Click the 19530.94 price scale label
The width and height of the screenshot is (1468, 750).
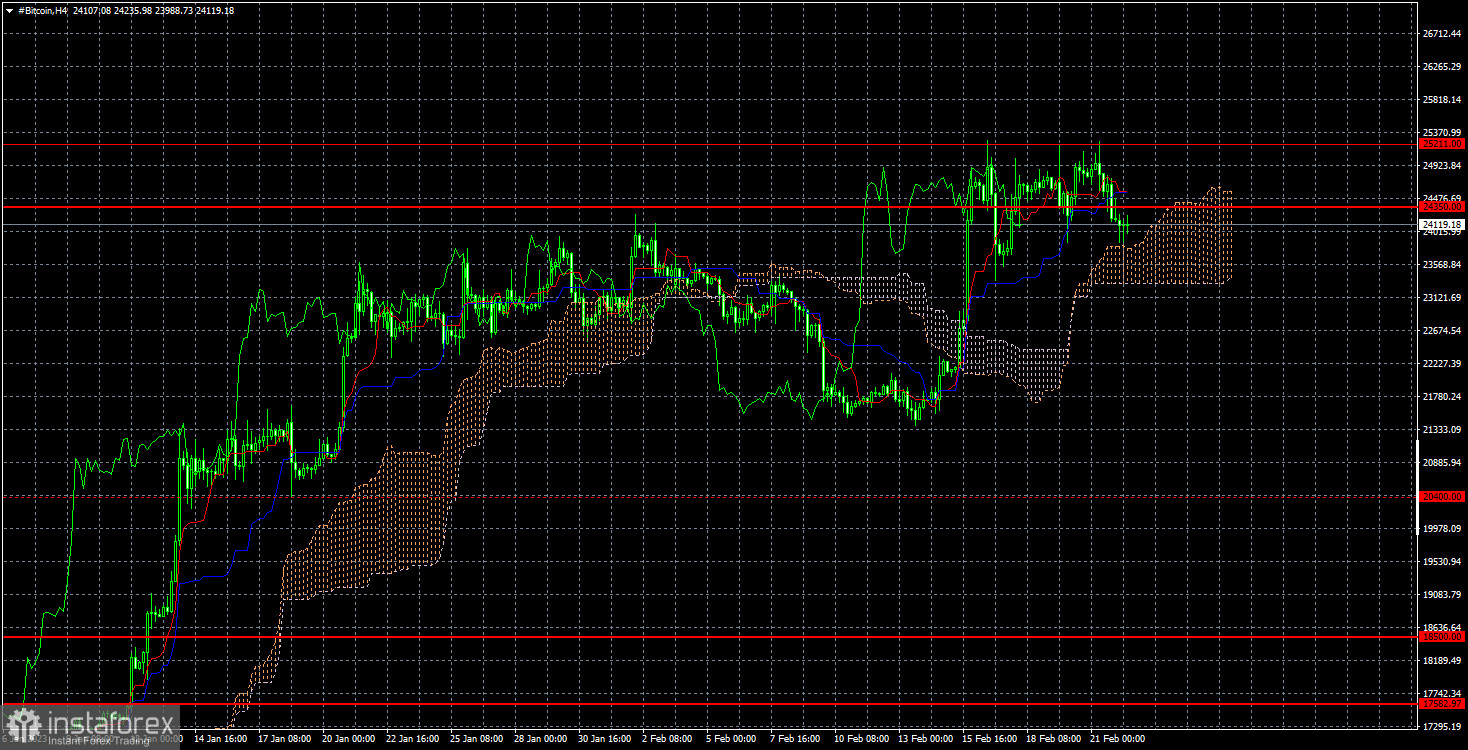point(1442,562)
